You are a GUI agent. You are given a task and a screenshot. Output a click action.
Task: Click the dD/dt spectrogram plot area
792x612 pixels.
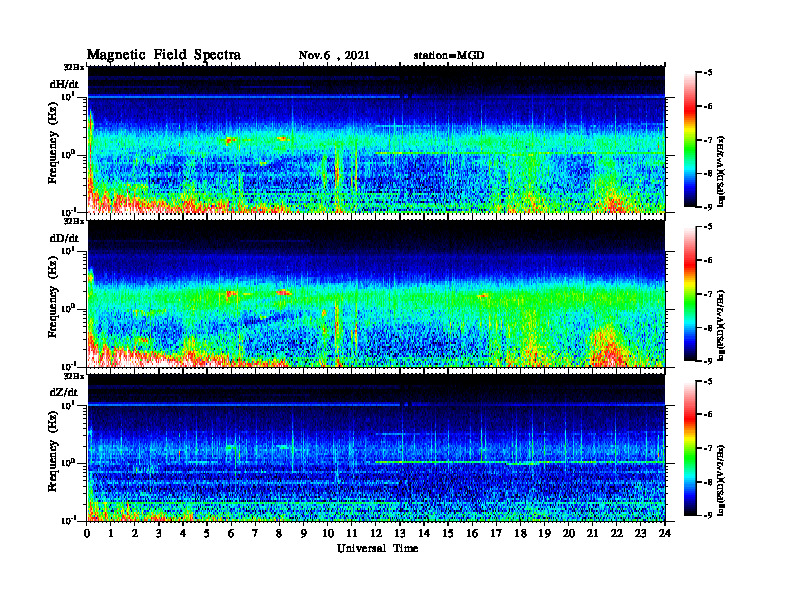point(376,293)
